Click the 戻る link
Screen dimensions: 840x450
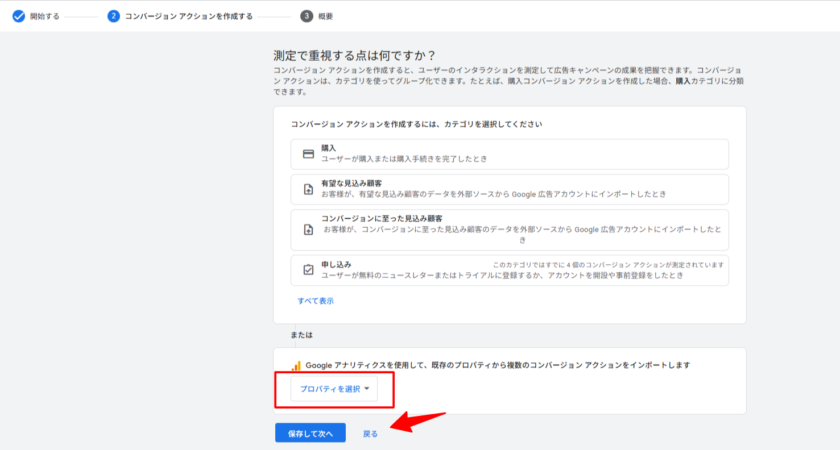(370, 434)
